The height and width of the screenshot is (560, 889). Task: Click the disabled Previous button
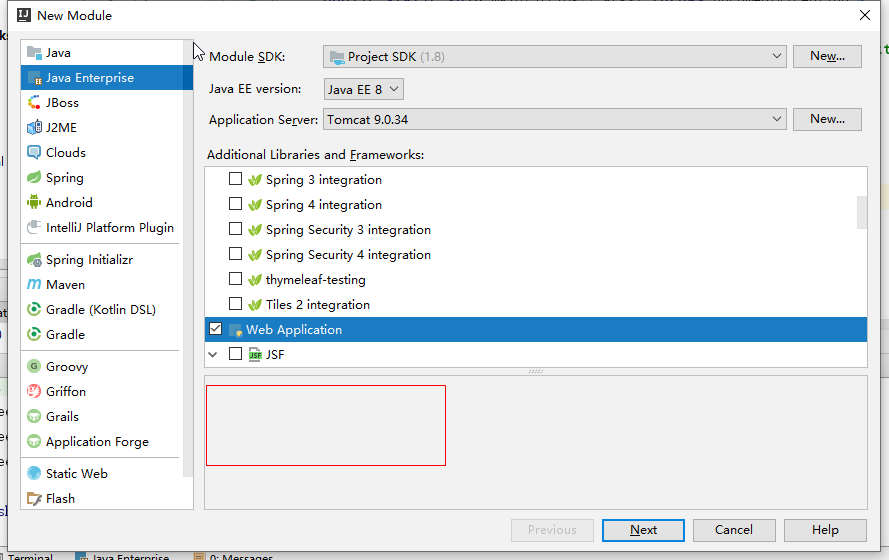552,530
